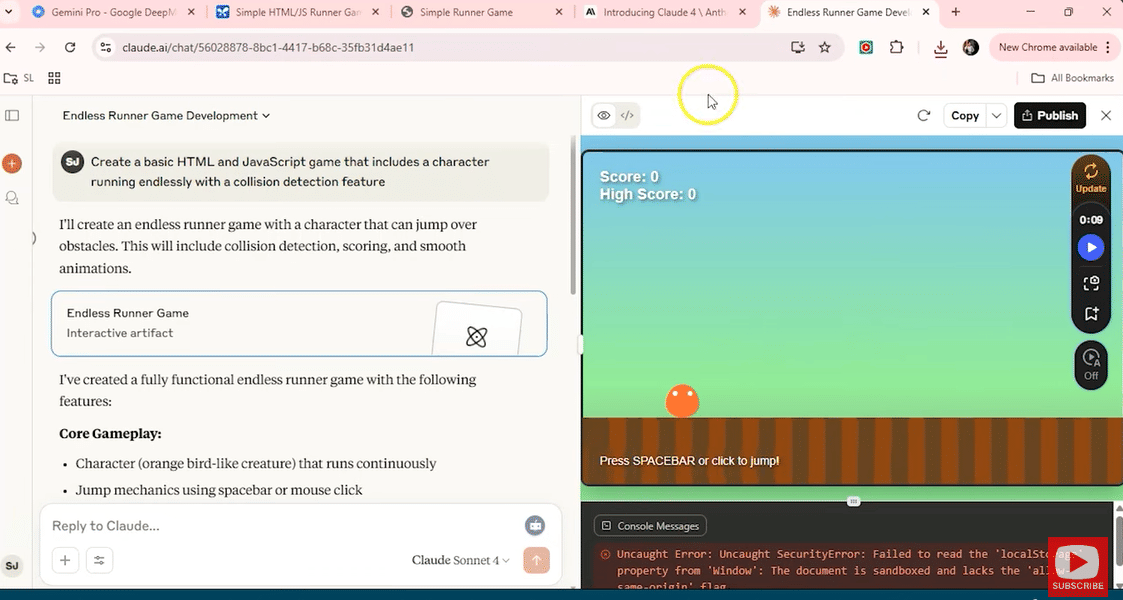Expand the Endless Runner Game Development title dropdown
This screenshot has height=600, width=1123.
[x=166, y=116]
